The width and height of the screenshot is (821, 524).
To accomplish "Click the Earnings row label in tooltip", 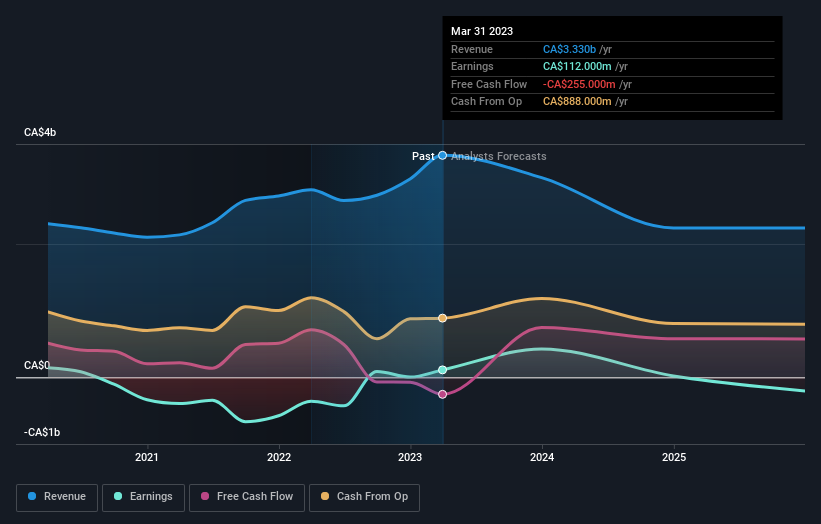I will (x=472, y=66).
